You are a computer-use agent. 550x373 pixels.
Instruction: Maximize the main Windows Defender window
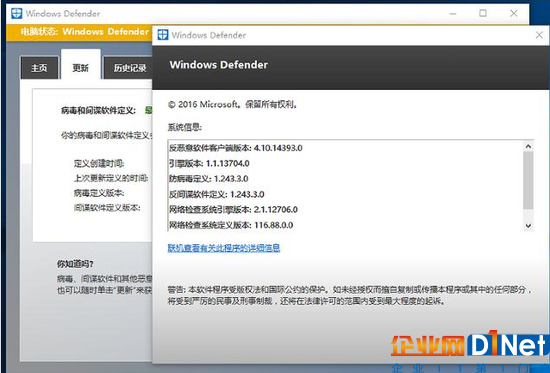tap(483, 13)
